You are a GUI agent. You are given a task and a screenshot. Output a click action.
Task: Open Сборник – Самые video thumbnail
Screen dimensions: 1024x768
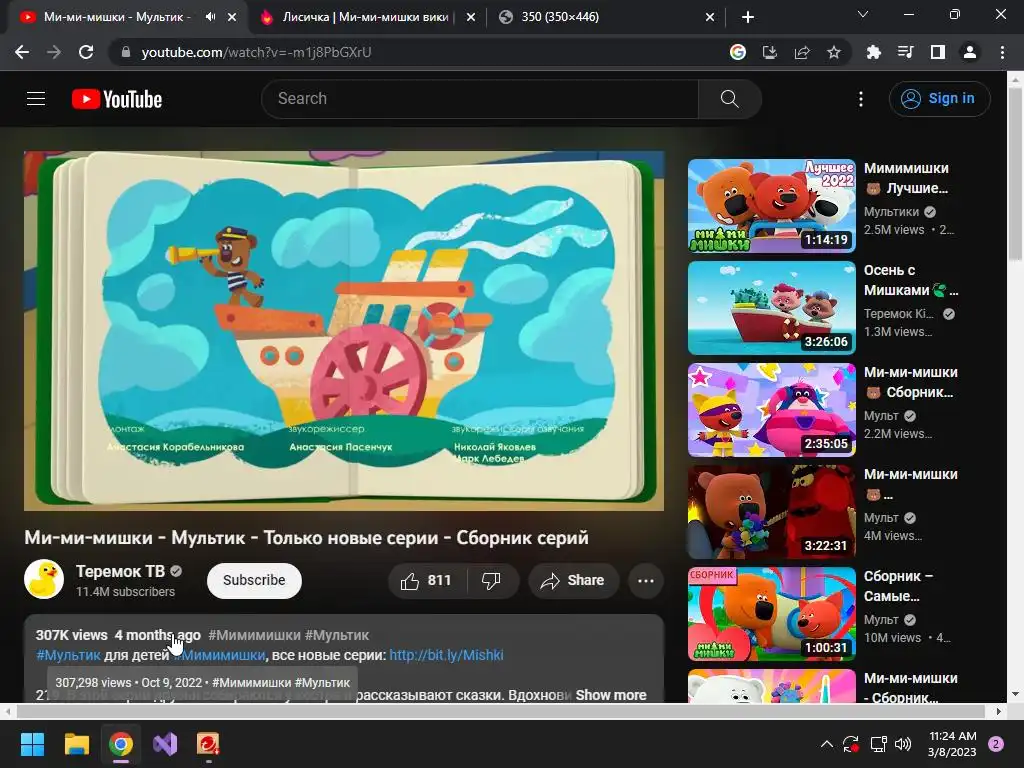click(x=771, y=614)
